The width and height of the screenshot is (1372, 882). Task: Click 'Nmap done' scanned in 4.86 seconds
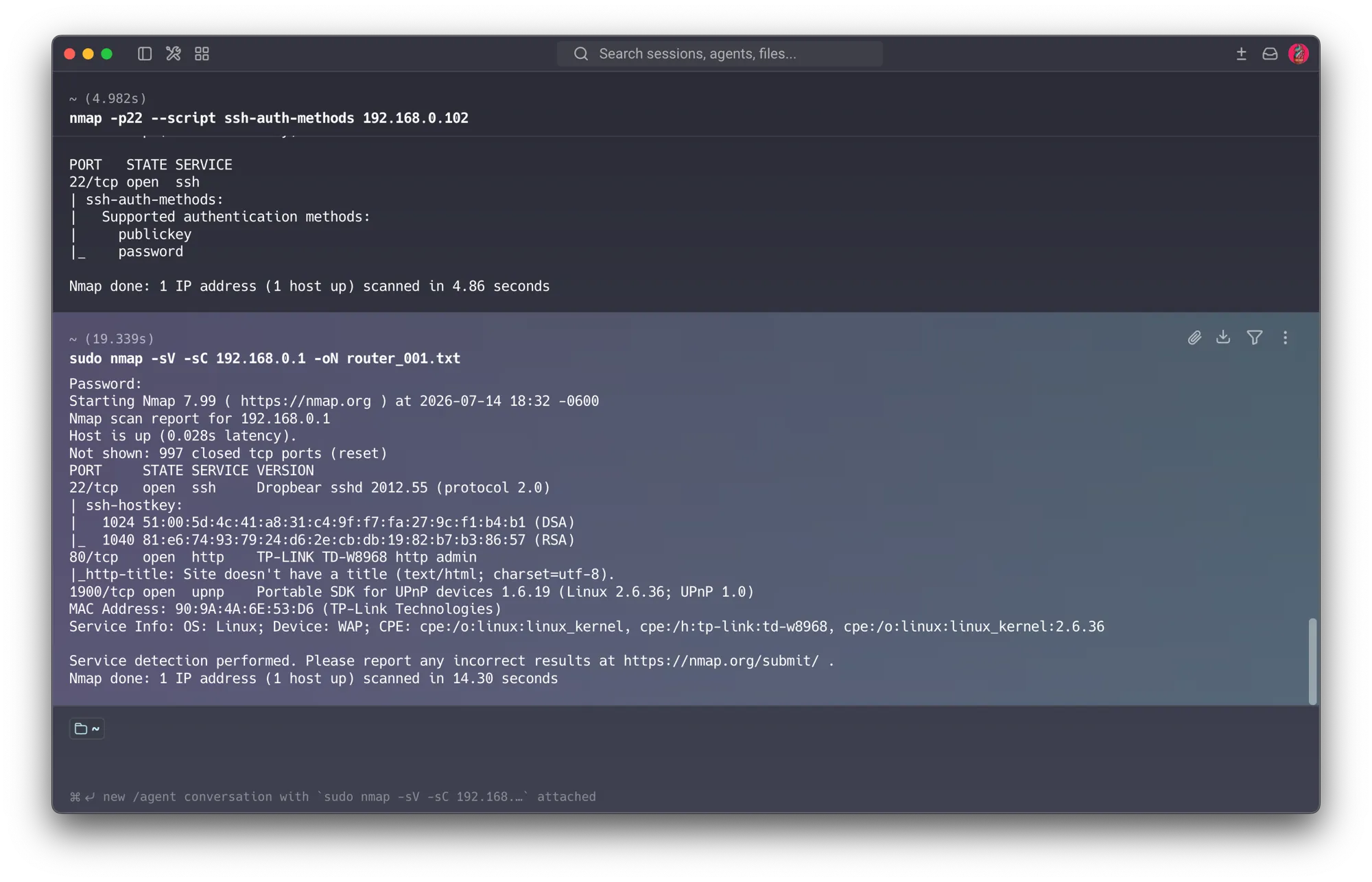[309, 286]
